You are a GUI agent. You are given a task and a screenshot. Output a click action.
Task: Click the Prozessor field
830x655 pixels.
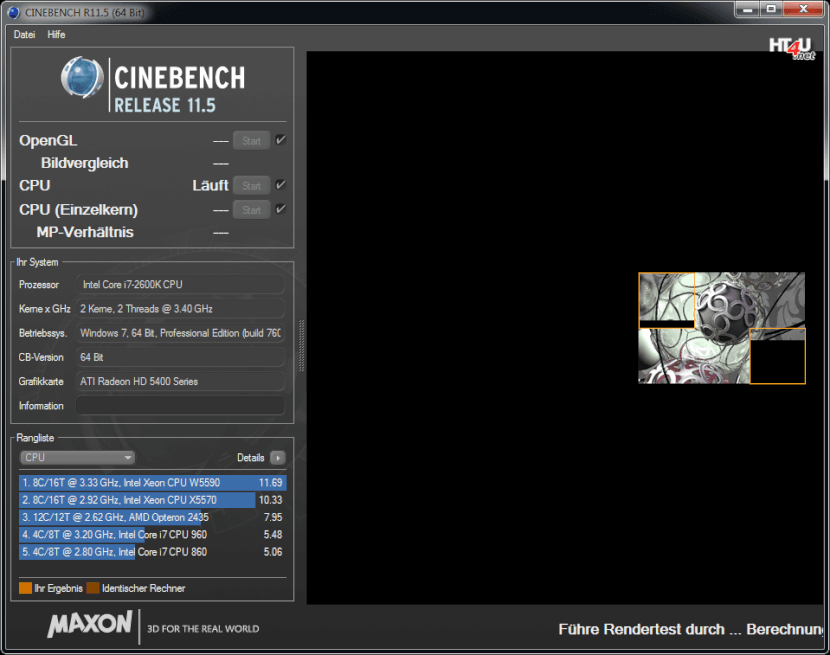tap(181, 284)
